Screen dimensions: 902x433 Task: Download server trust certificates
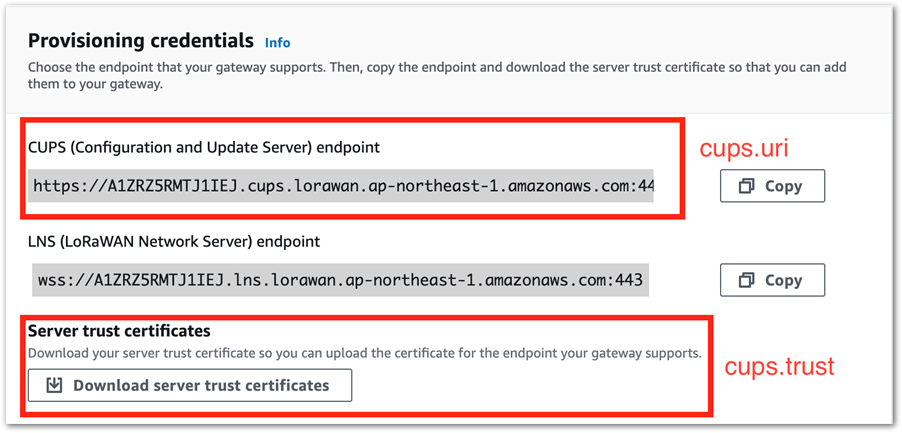190,385
